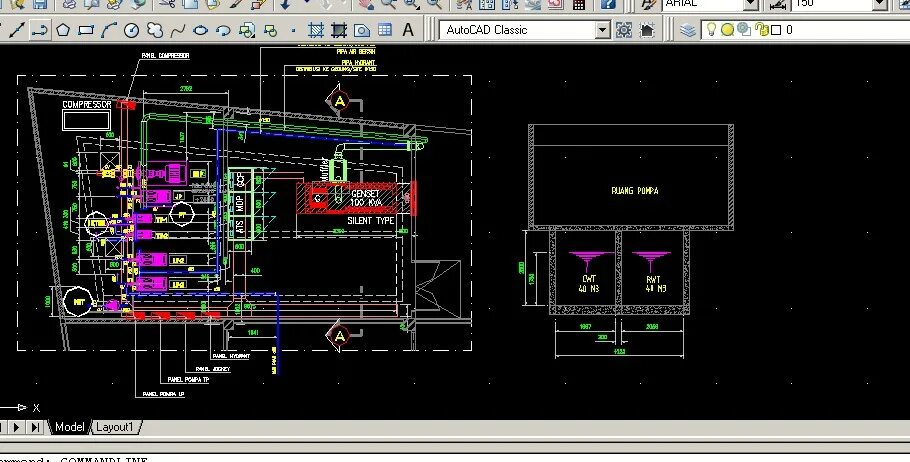This screenshot has height=462, width=910.
Task: Select the Revision Cloud tool
Action: 154,30
